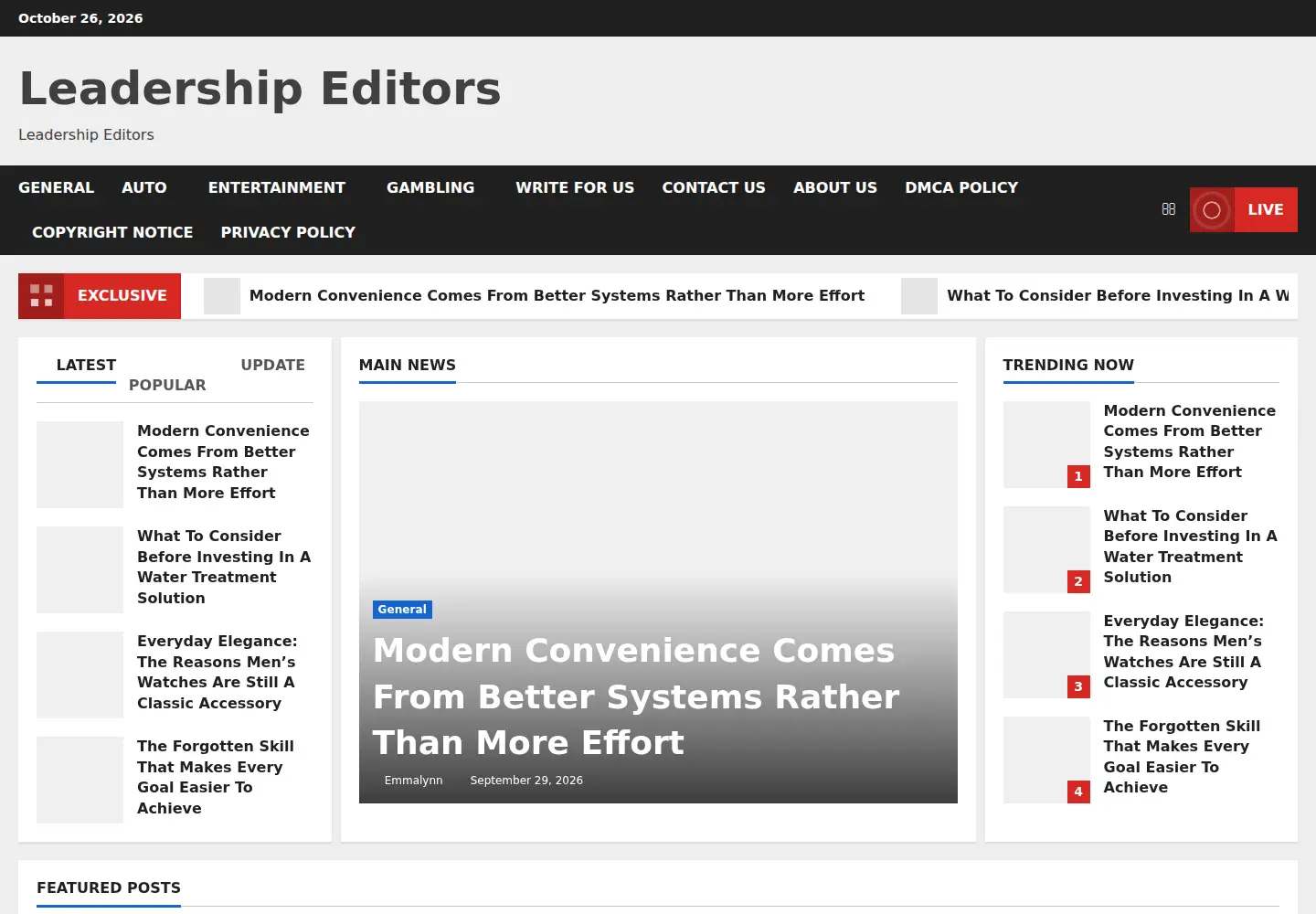Open Trending Now article about Water Treatment Solution

pos(1190,547)
